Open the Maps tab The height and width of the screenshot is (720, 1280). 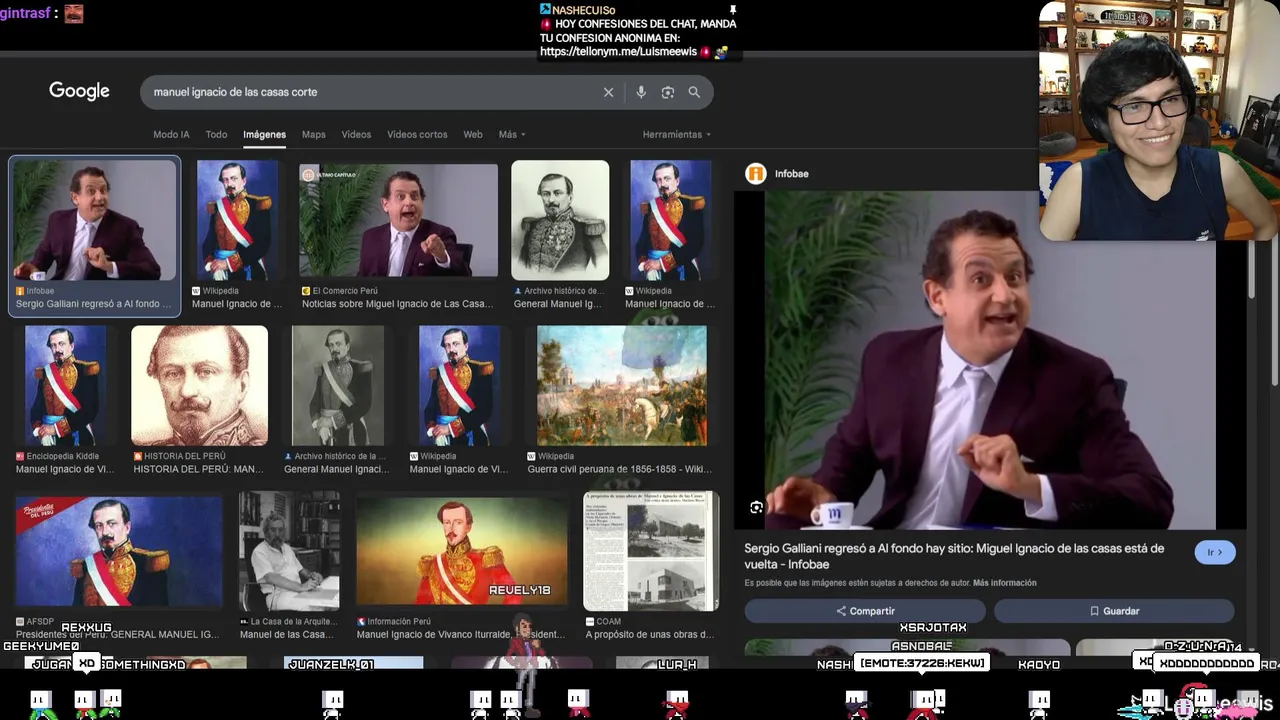tap(314, 134)
